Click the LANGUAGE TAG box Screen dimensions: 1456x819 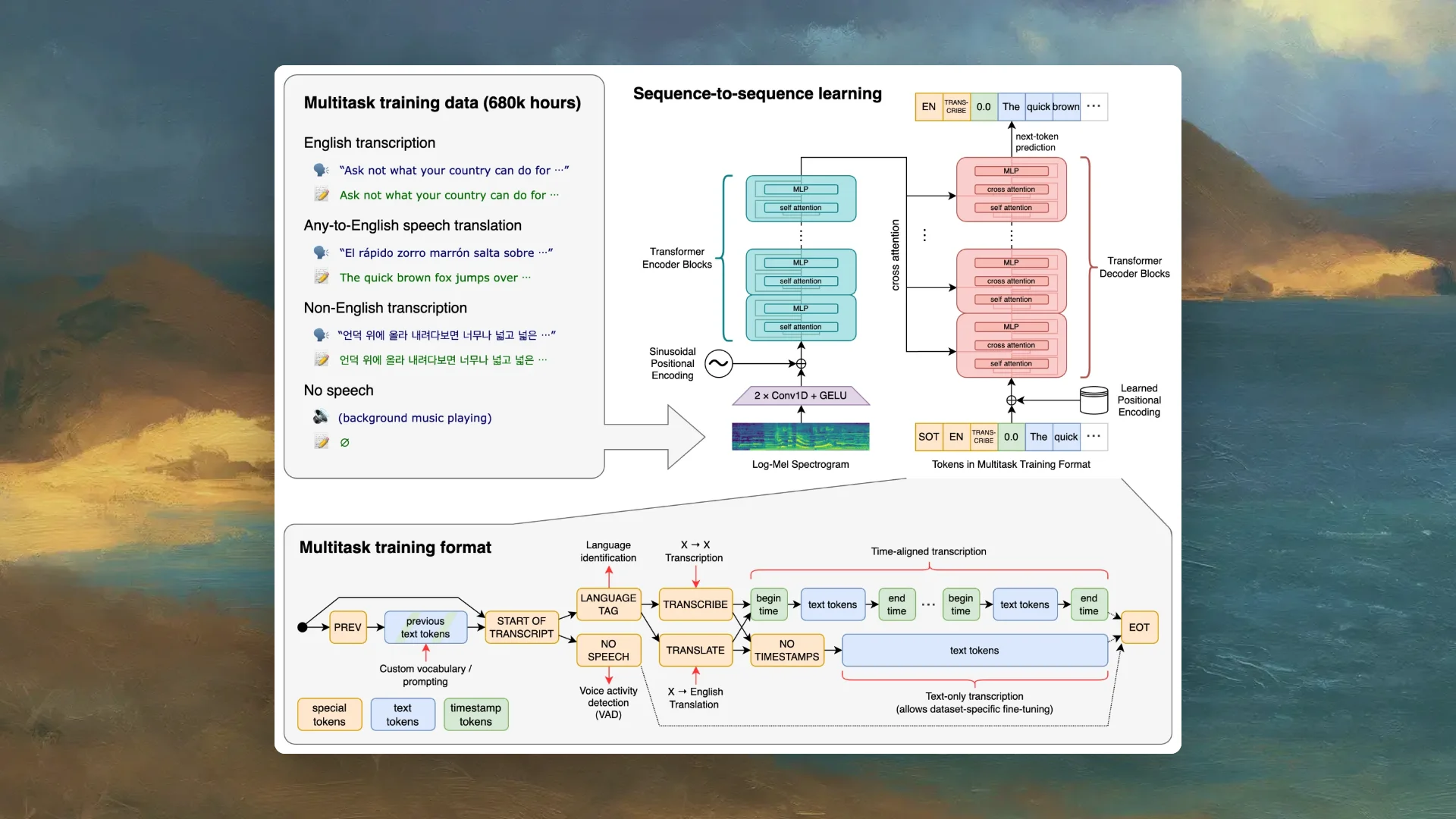click(608, 604)
